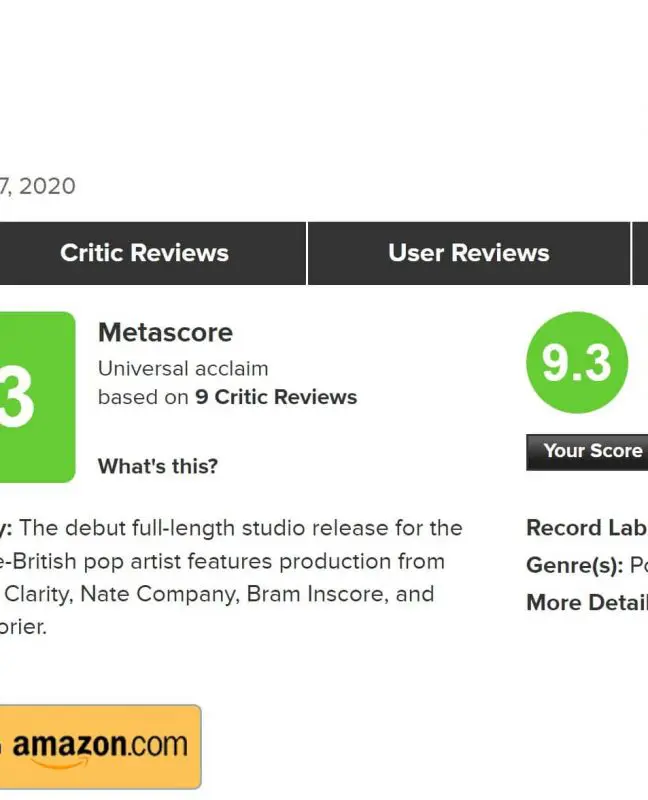
Task: Click the green Metascore number box
Action: coord(36,397)
